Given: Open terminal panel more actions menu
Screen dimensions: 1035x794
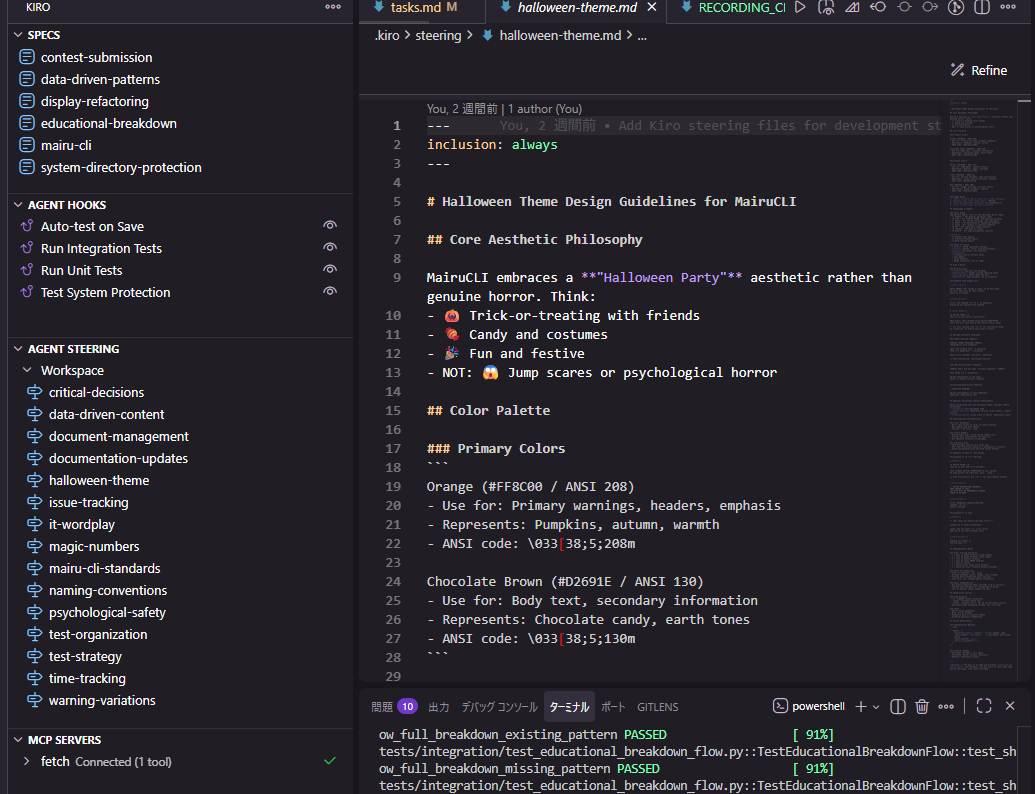Looking at the screenshot, I should tap(946, 706).
